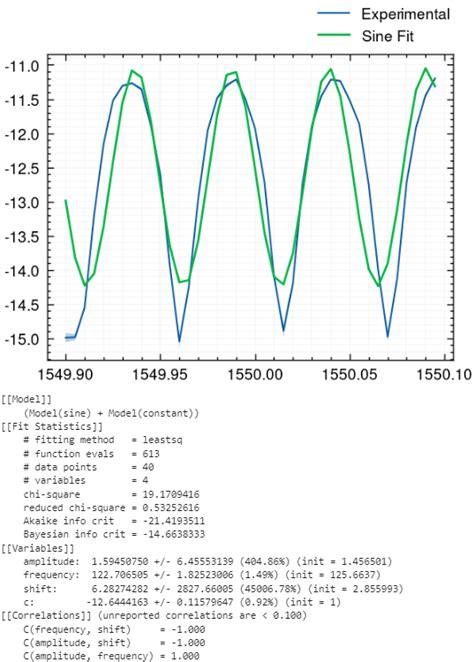Screen dimensions: 474x662
Task: Click the -11.0 y-axis tick label
Action: coord(22,66)
